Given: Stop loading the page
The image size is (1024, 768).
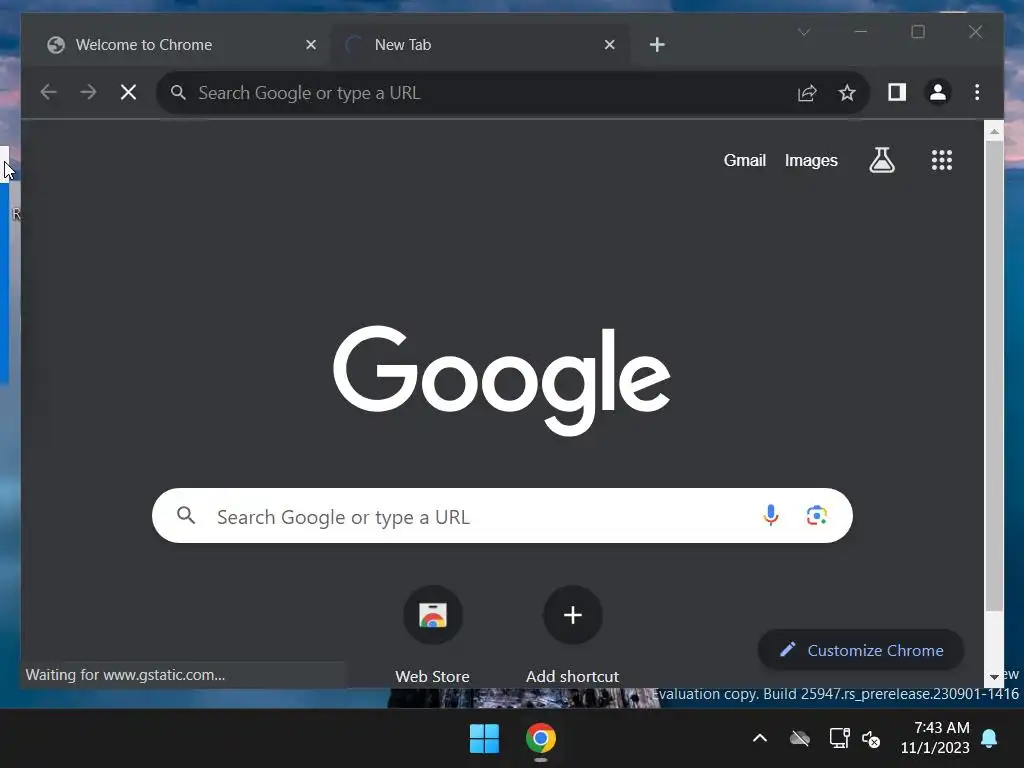Looking at the screenshot, I should (x=129, y=92).
